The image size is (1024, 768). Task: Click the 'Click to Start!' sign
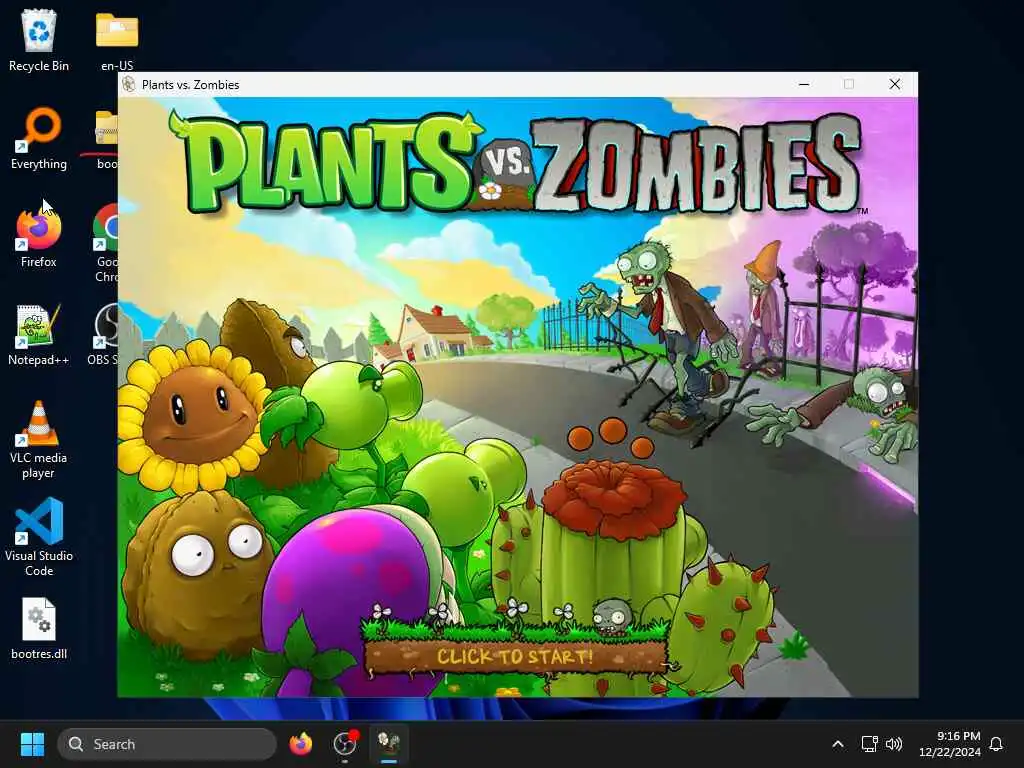tap(516, 655)
